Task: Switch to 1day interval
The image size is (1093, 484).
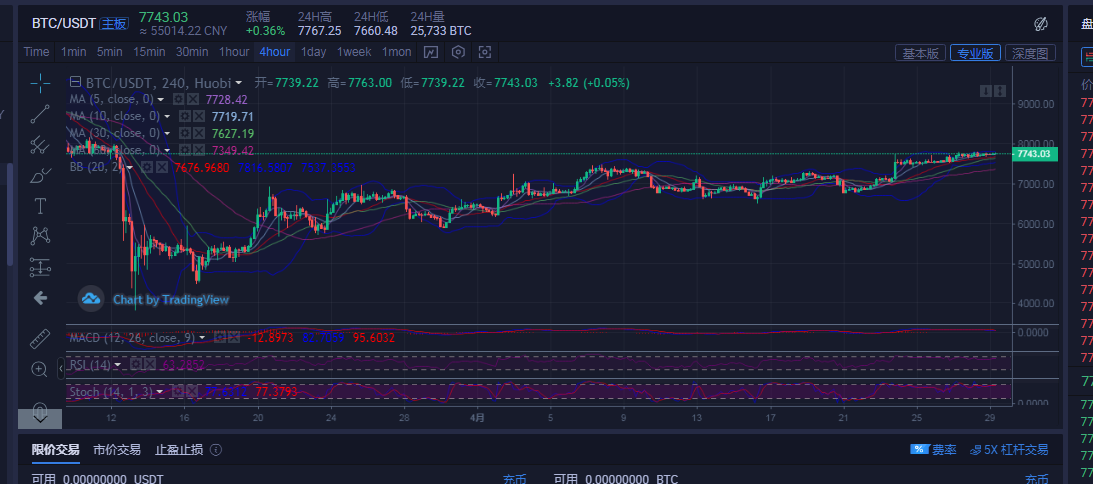Action: pyautogui.click(x=313, y=52)
